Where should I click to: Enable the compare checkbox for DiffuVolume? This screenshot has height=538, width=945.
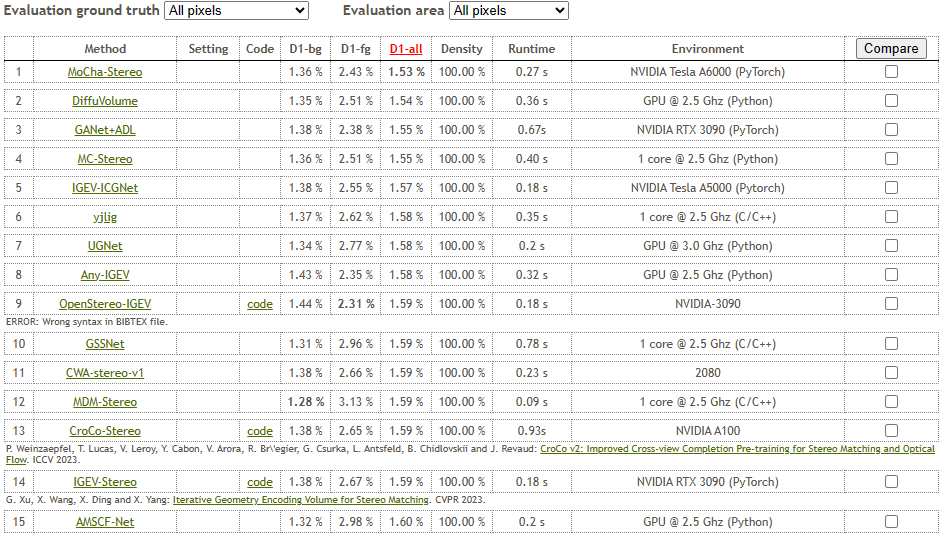click(891, 101)
